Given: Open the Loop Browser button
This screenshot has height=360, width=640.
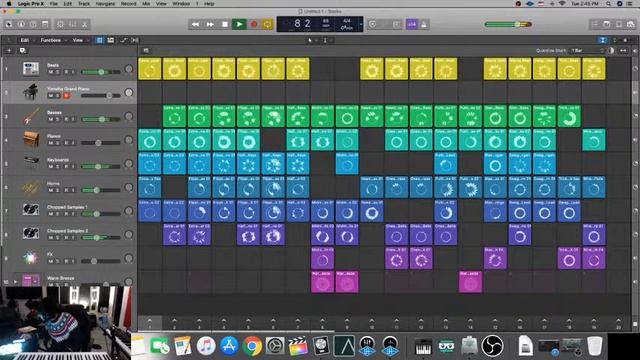Looking at the screenshot, I should tap(619, 24).
